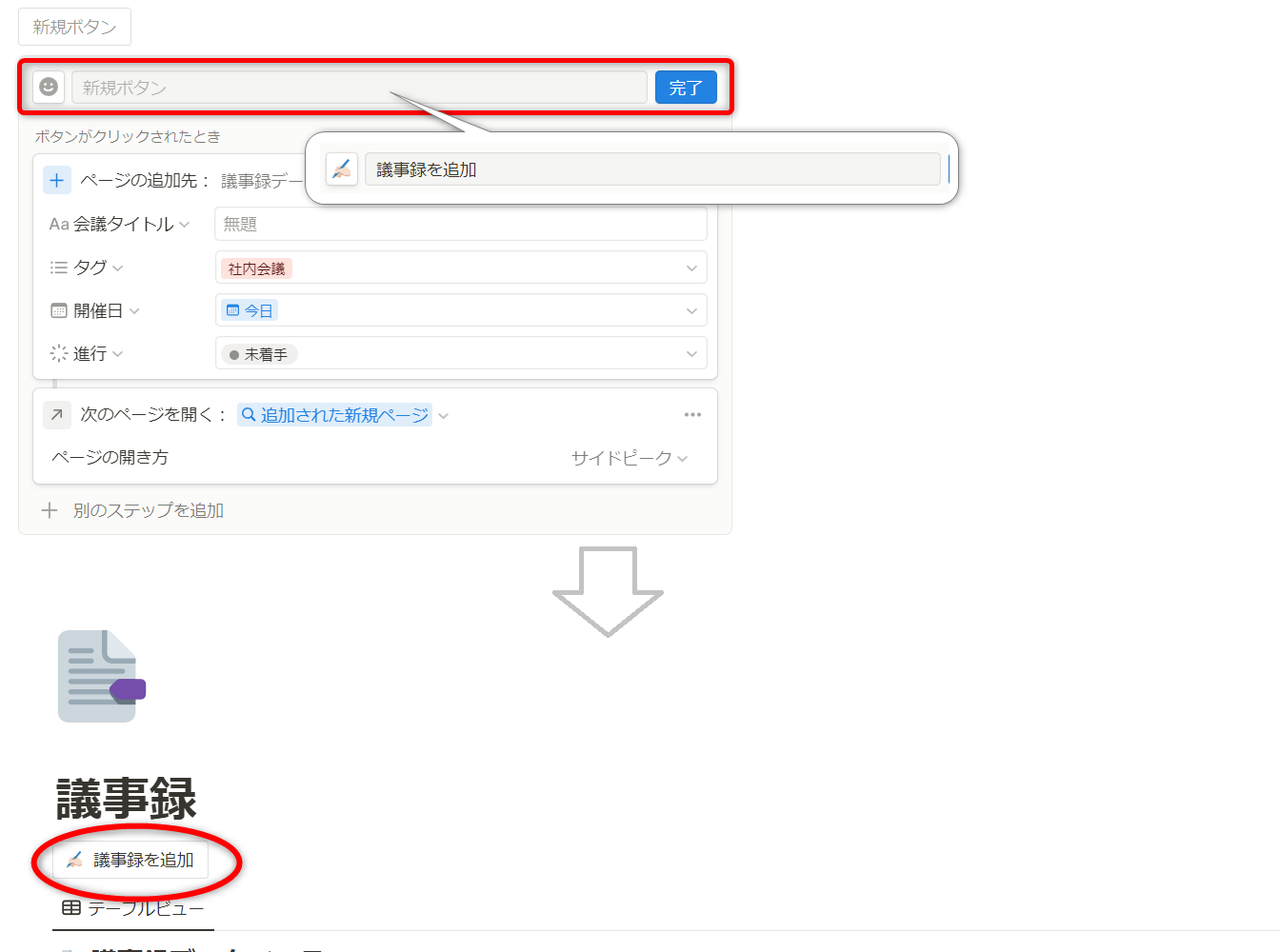Screen dimensions: 1280x952
Task: Open the tag value dropdown arrow
Action: (x=691, y=268)
